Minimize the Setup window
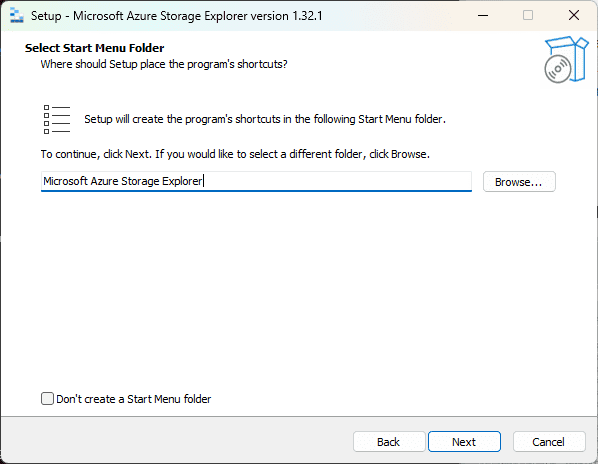Screen dimensions: 598x464 483,16
